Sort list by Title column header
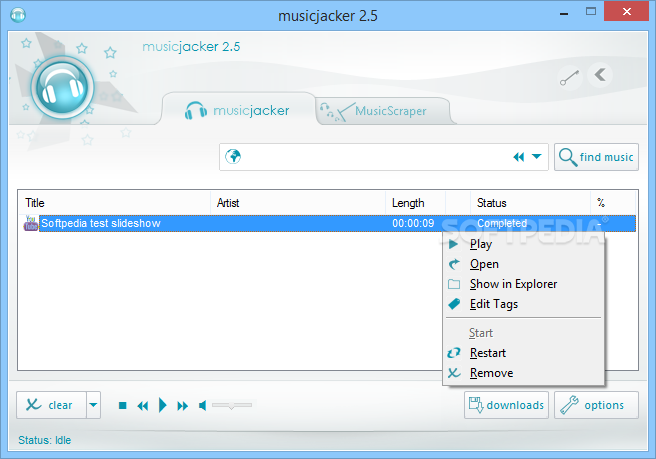Screen dimensions: 656x459 [114, 203]
